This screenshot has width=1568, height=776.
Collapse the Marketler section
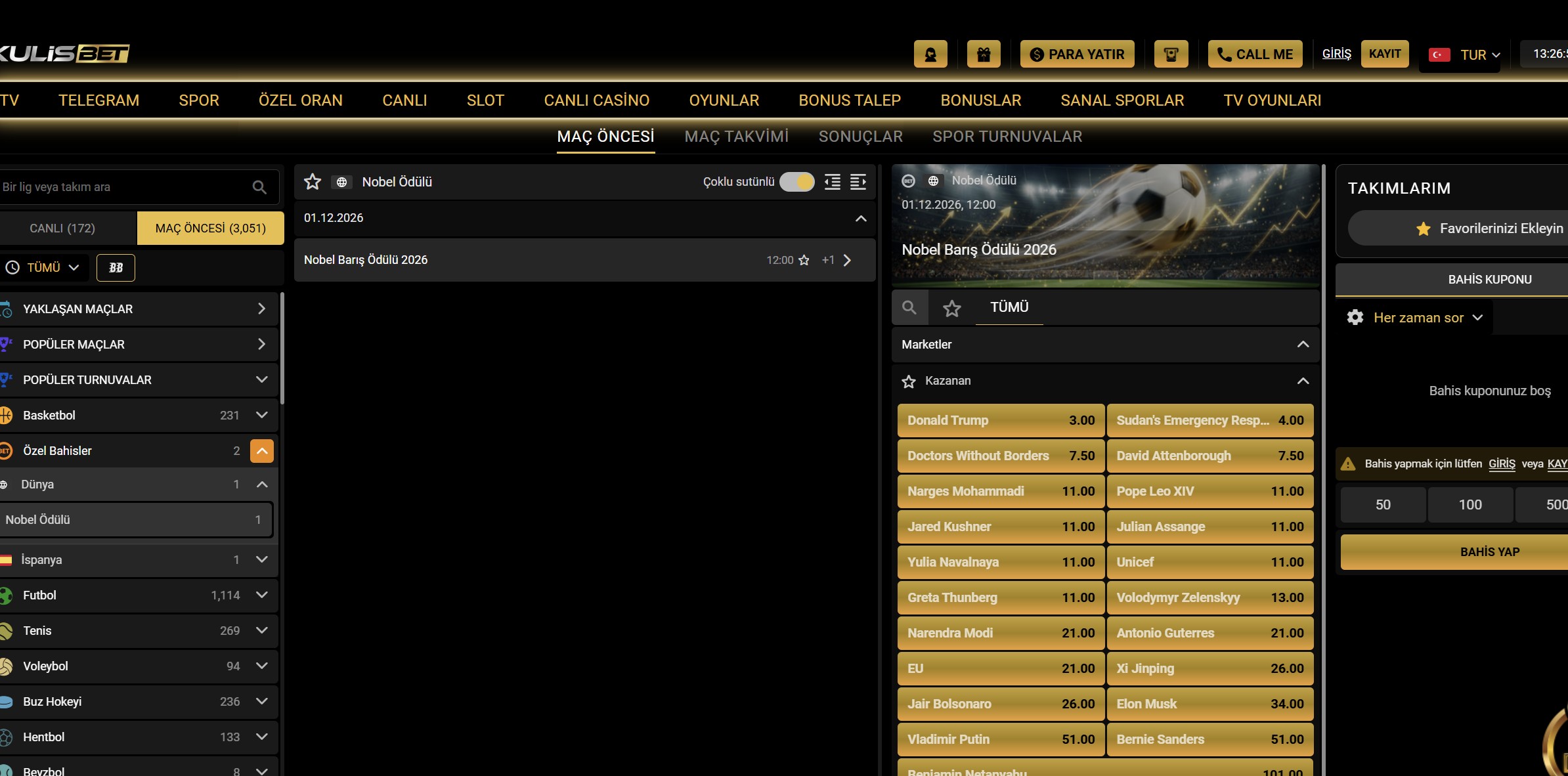pos(1303,345)
